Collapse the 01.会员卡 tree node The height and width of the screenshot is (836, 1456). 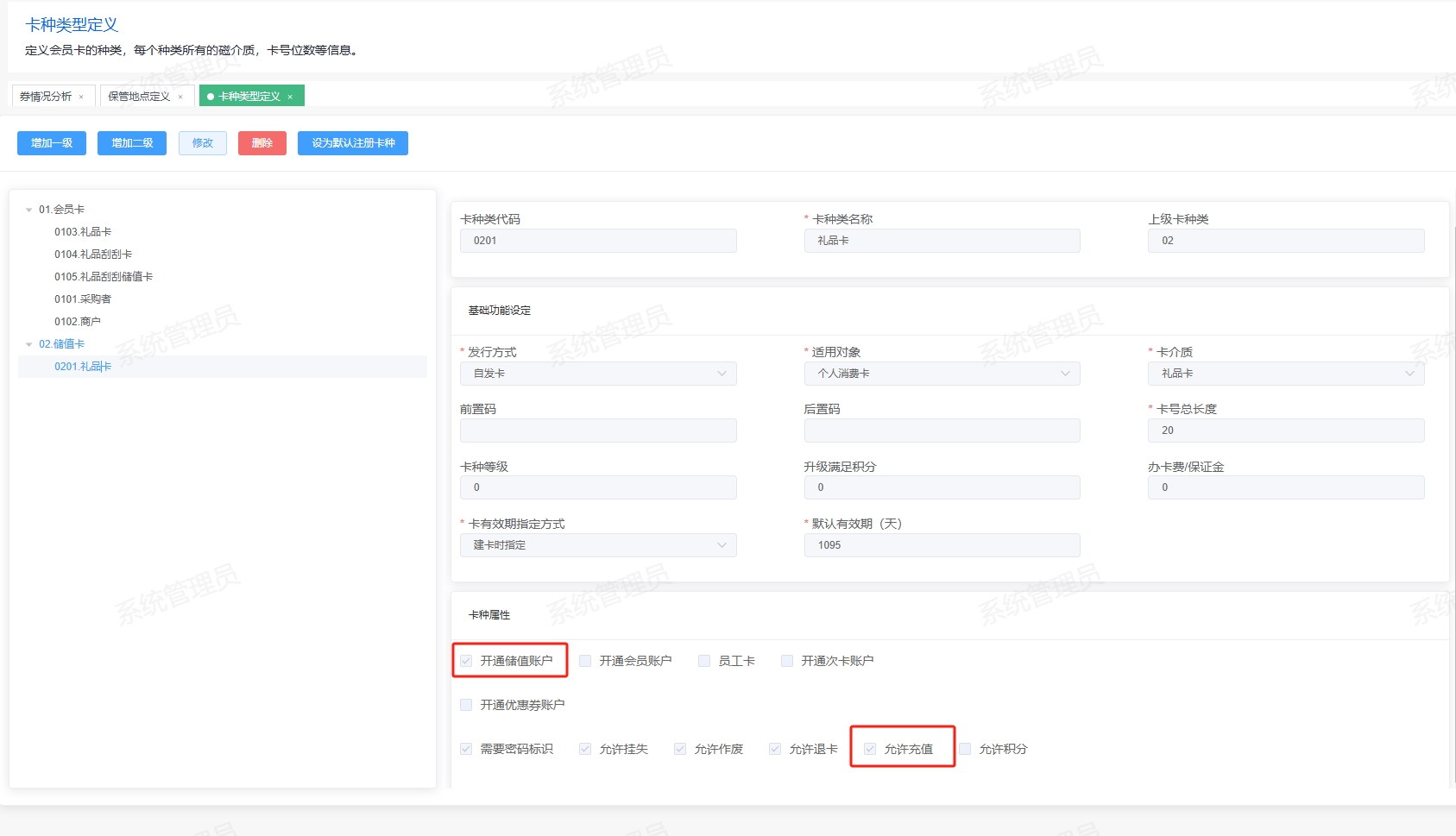(x=28, y=210)
